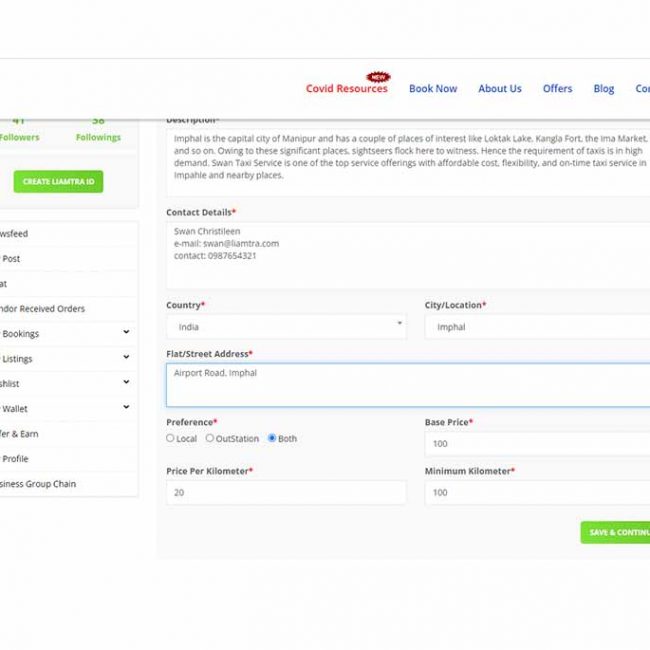Open the Offers navigation link
This screenshot has width=650, height=650.
click(x=557, y=89)
